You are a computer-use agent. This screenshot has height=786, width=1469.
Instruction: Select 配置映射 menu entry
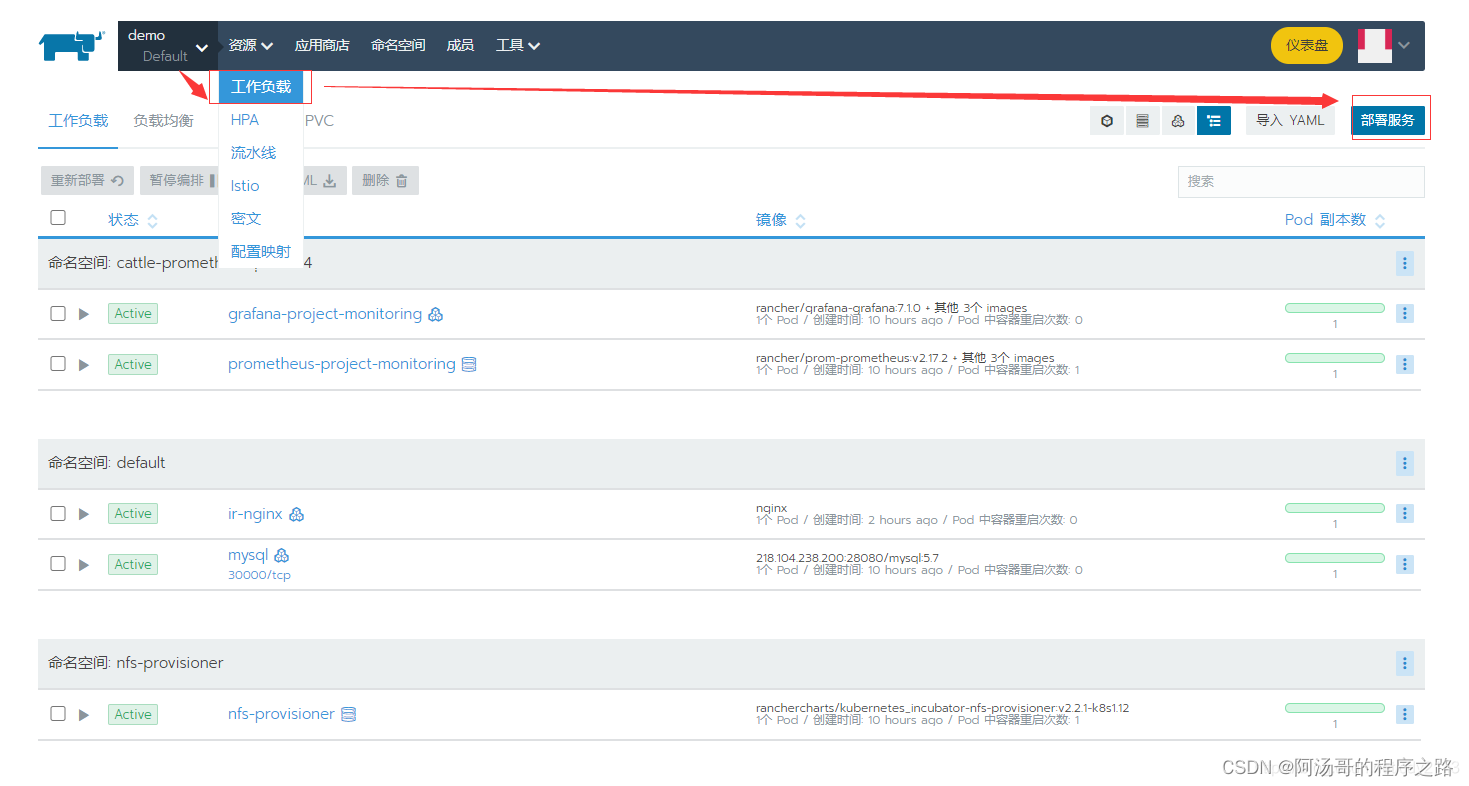click(261, 252)
